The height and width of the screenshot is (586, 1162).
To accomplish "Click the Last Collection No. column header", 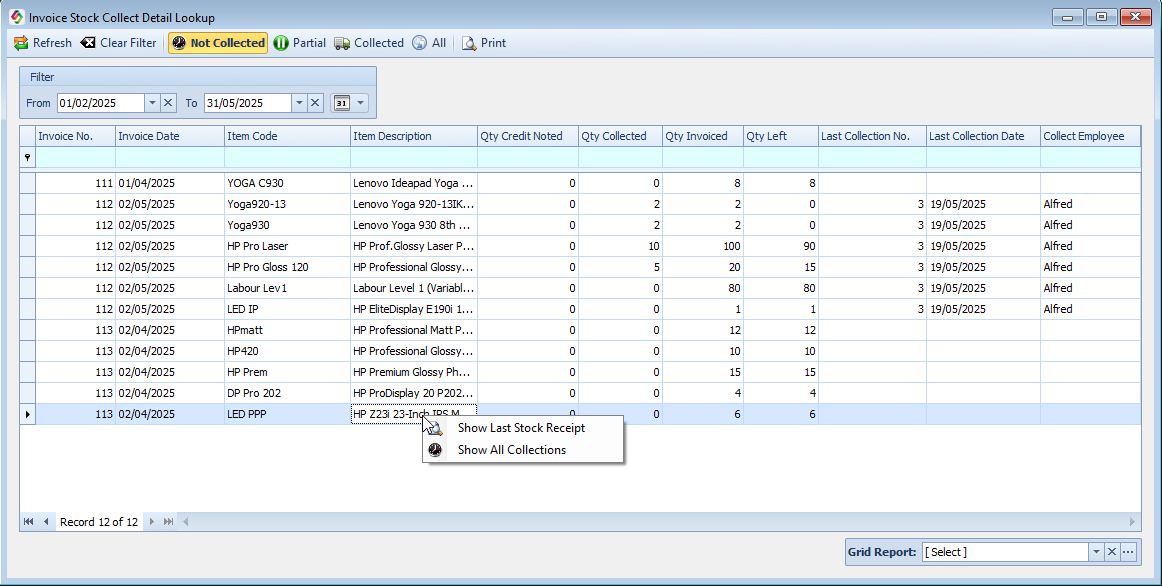I will [x=872, y=136].
